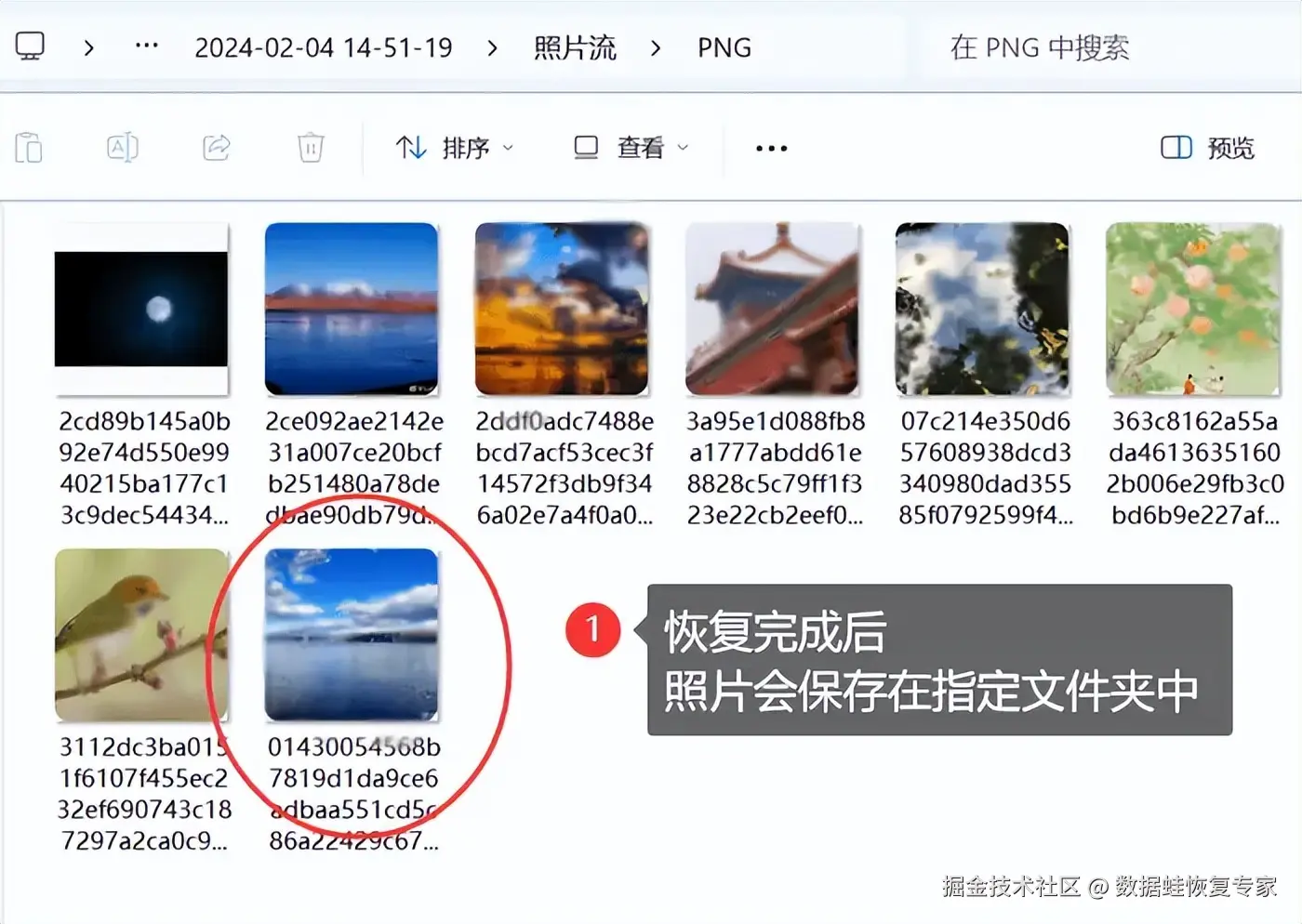
Task: Click the paste clipboard icon
Action: (x=29, y=148)
